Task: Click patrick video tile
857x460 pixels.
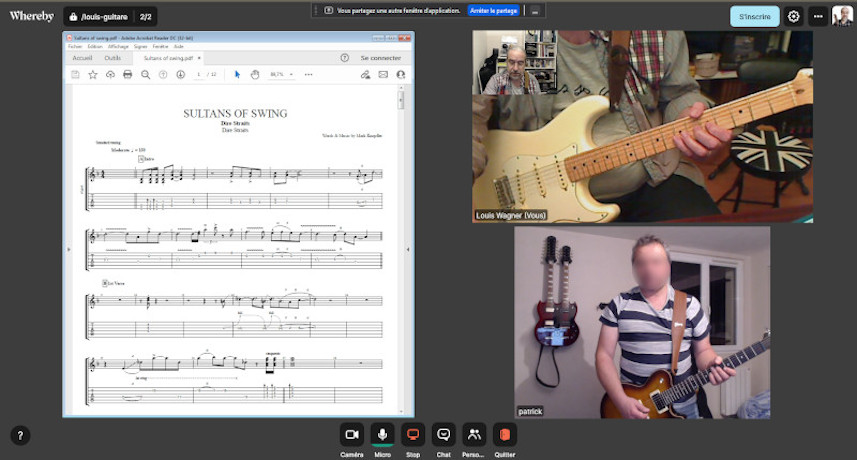Action: coord(642,322)
